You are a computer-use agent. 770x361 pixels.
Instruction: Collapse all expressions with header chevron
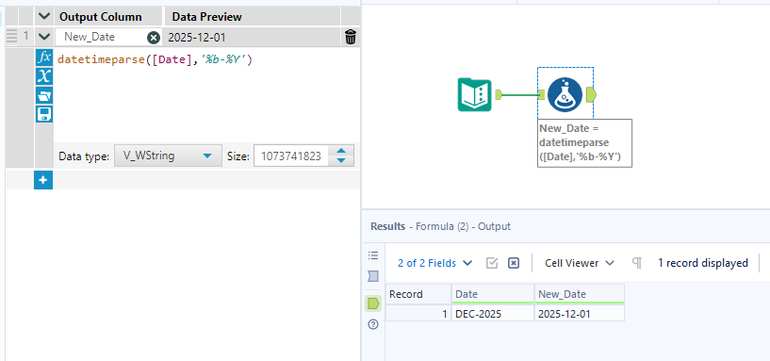click(x=44, y=17)
